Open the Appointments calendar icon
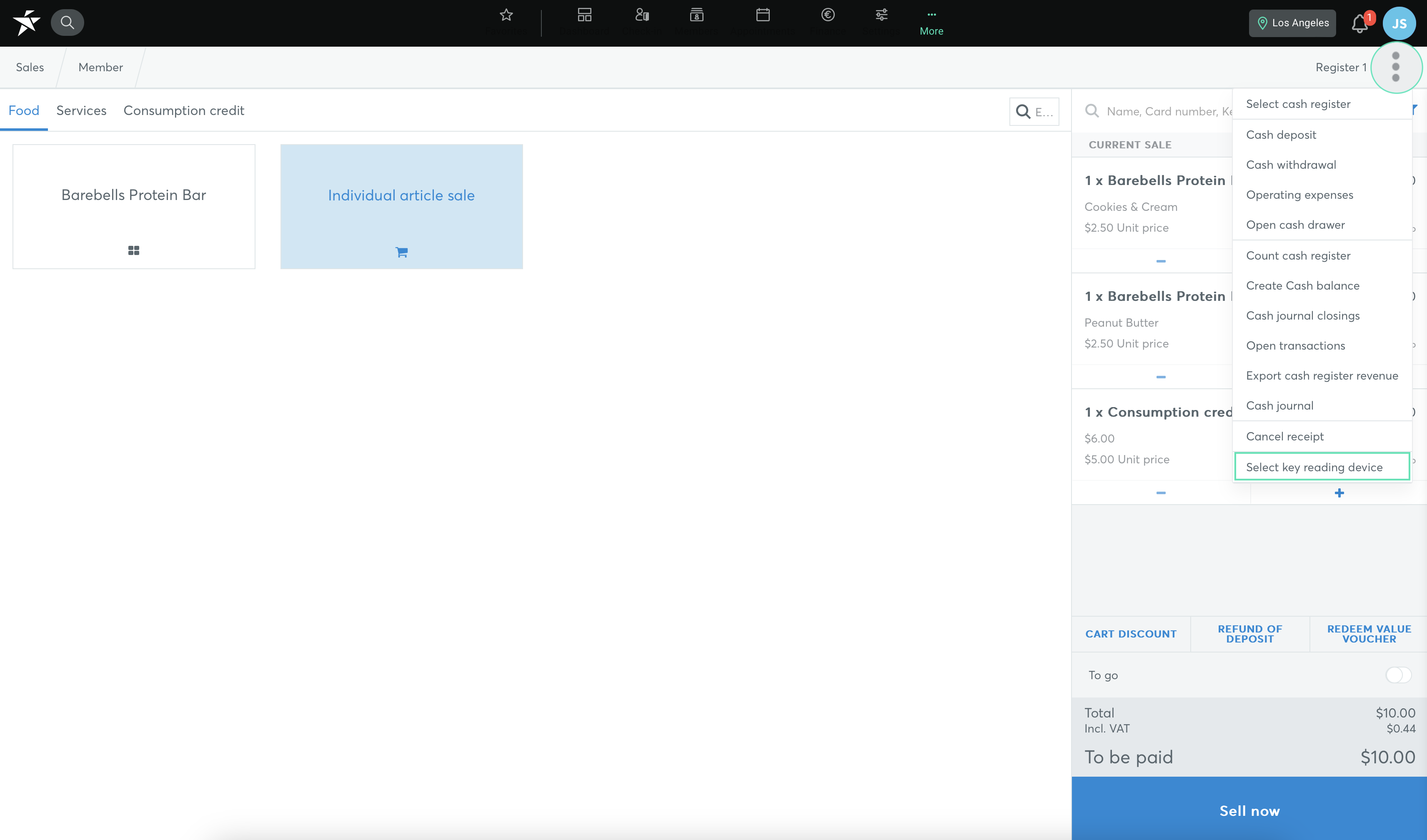 coord(763,15)
